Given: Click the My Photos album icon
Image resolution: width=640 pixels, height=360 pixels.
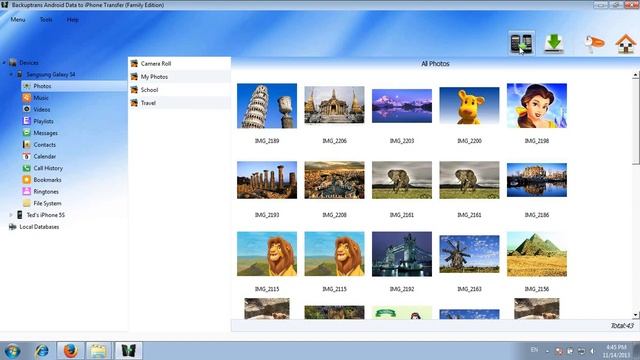Looking at the screenshot, I should coord(134,77).
